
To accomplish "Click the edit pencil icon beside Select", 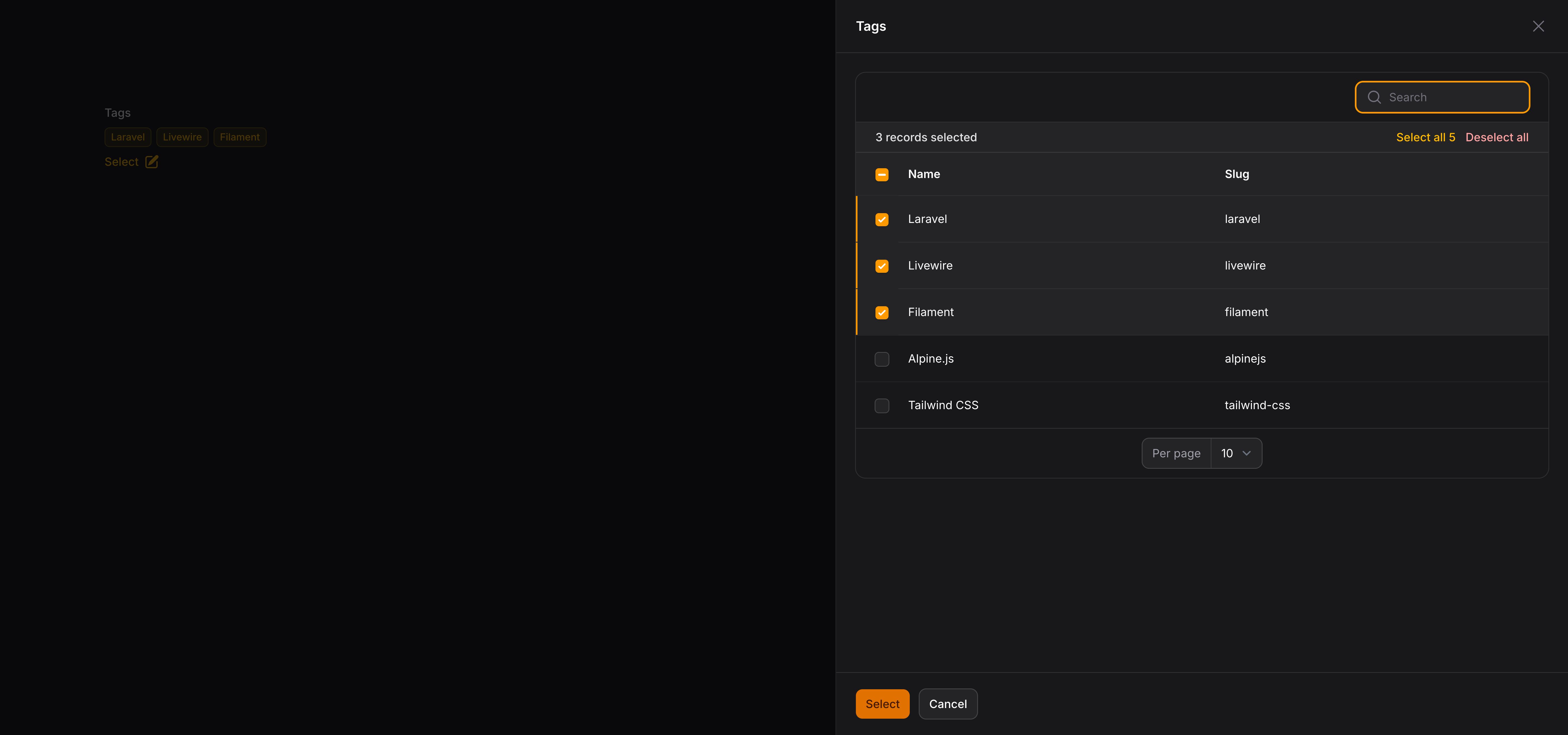I will (152, 162).
